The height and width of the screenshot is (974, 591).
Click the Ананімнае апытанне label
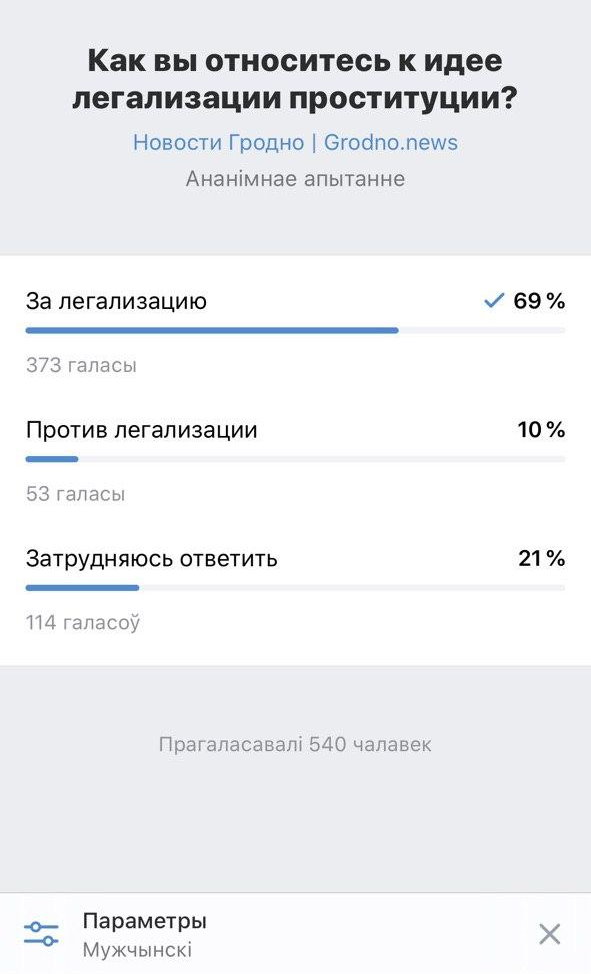tap(295, 179)
